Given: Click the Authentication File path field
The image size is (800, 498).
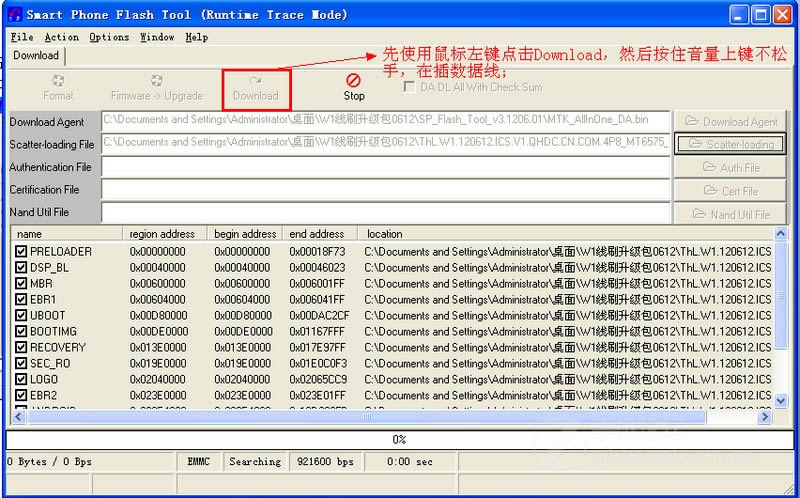Looking at the screenshot, I should (x=385, y=167).
